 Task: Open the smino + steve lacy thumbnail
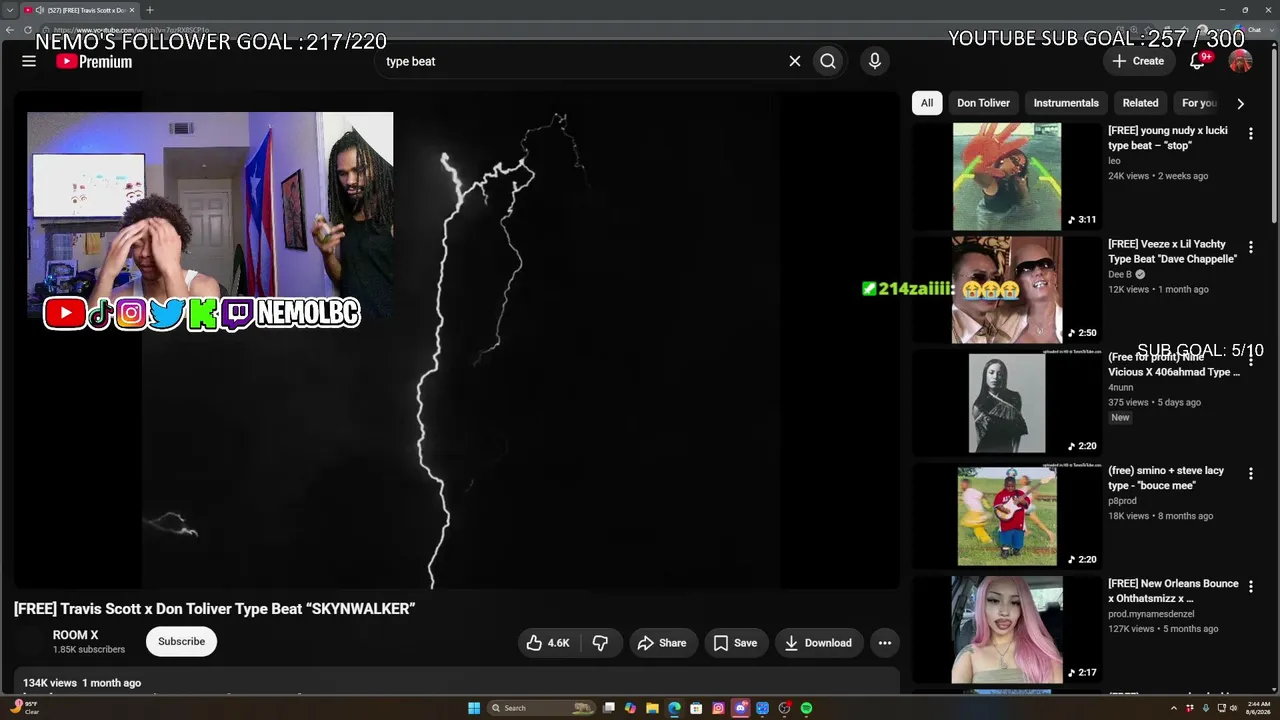click(x=1007, y=516)
